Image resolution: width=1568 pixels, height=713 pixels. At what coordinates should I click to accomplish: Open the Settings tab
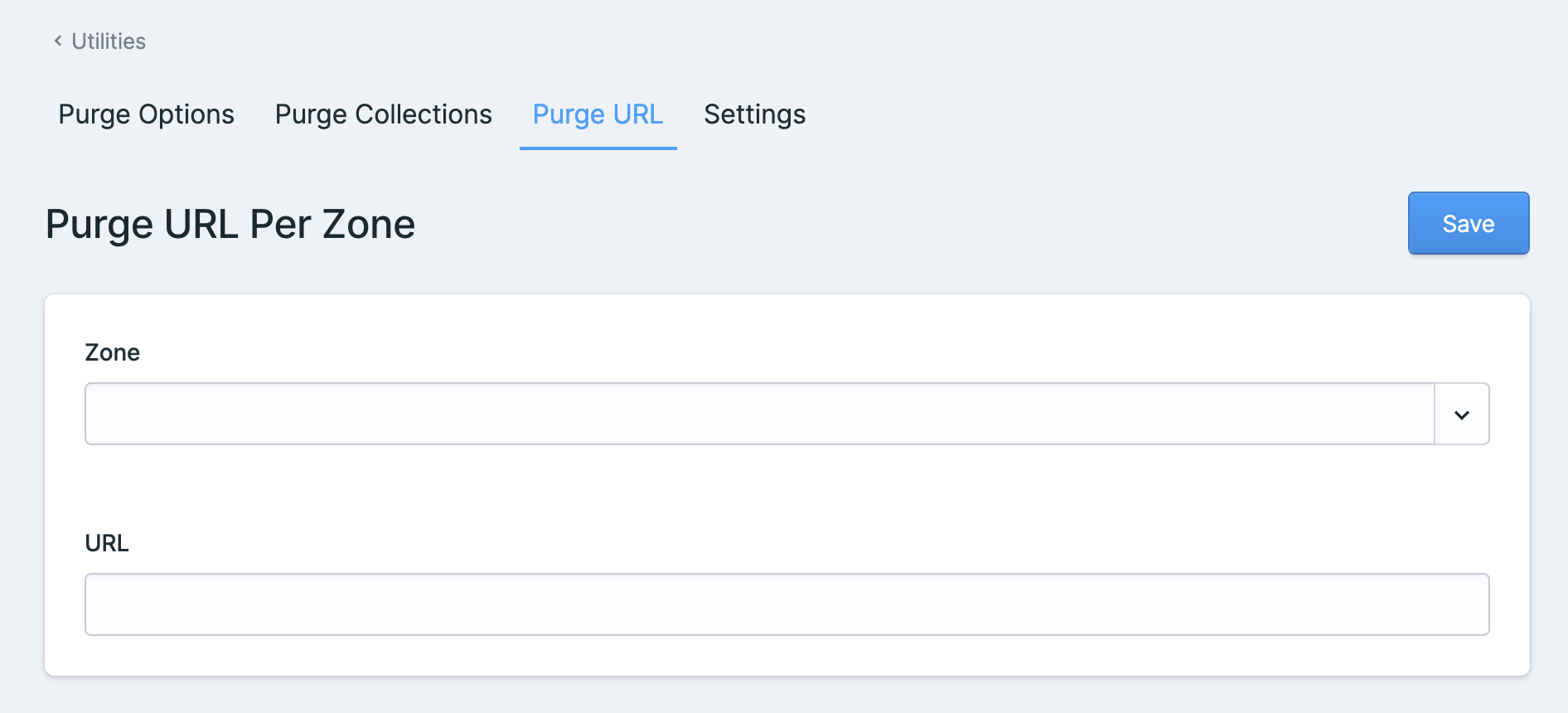[x=754, y=114]
